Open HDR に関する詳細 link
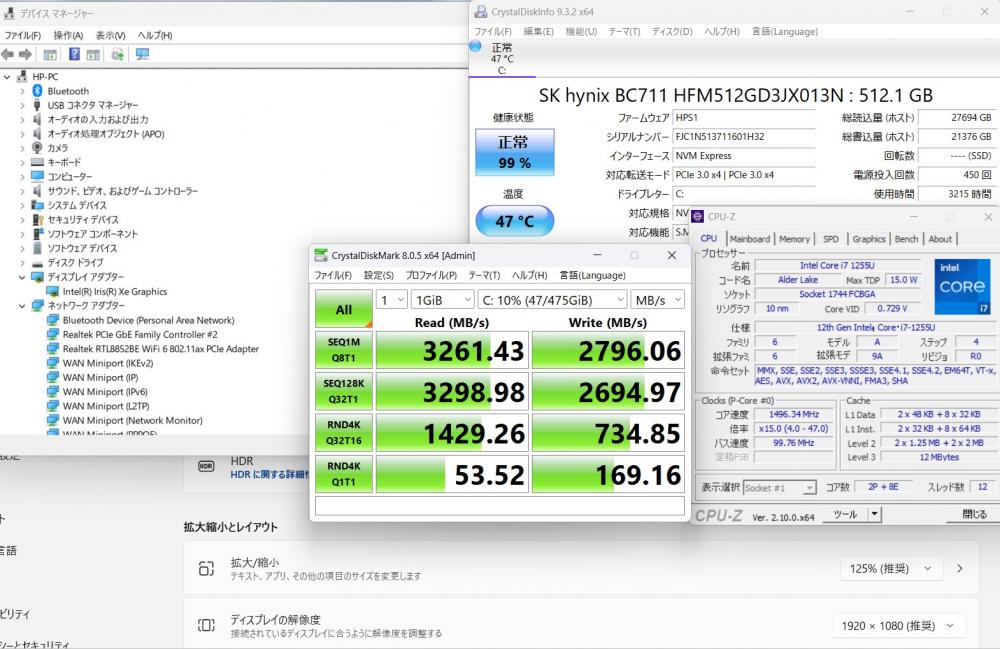 click(270, 474)
